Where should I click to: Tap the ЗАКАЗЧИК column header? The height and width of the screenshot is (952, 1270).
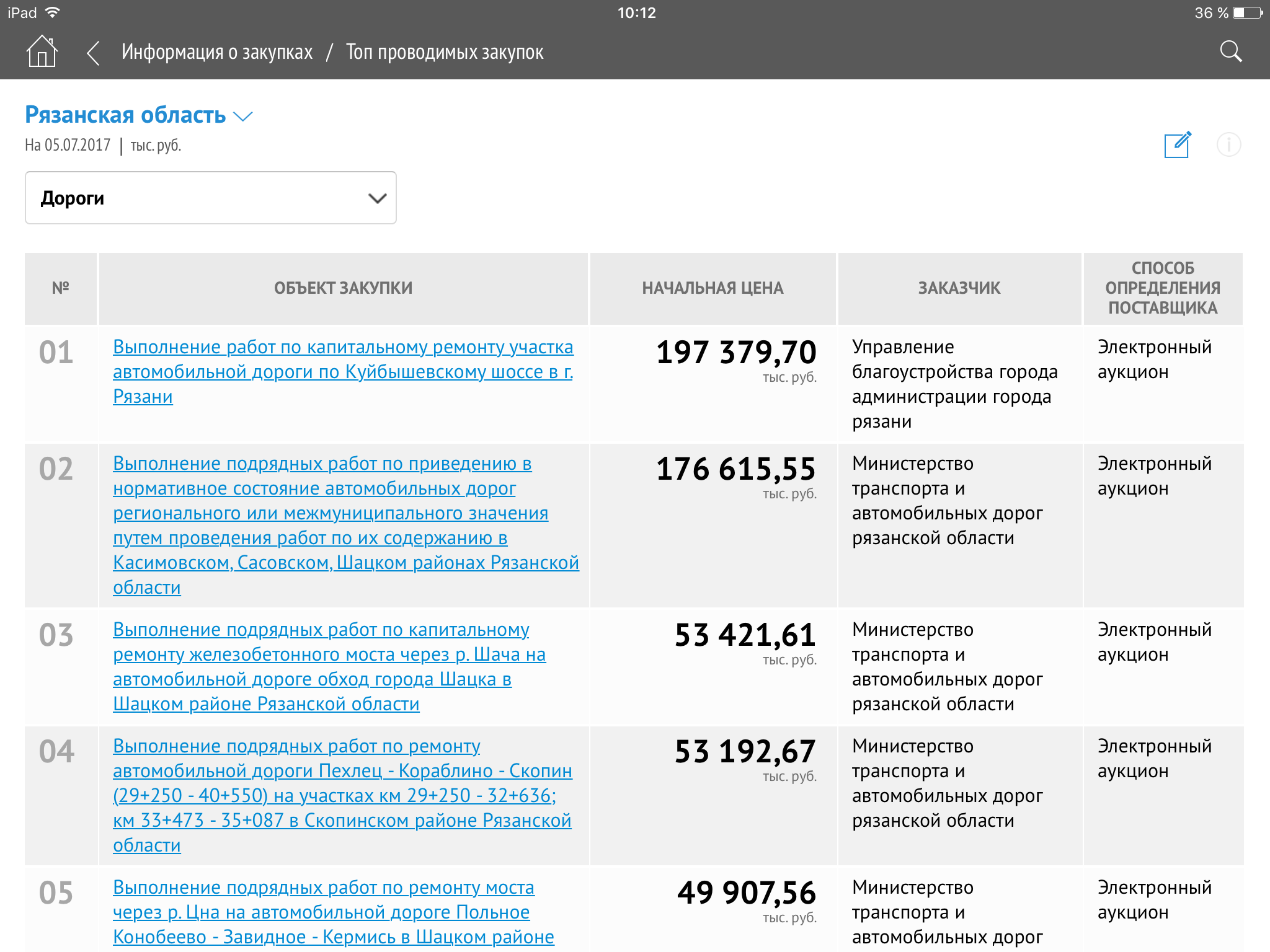[959, 288]
